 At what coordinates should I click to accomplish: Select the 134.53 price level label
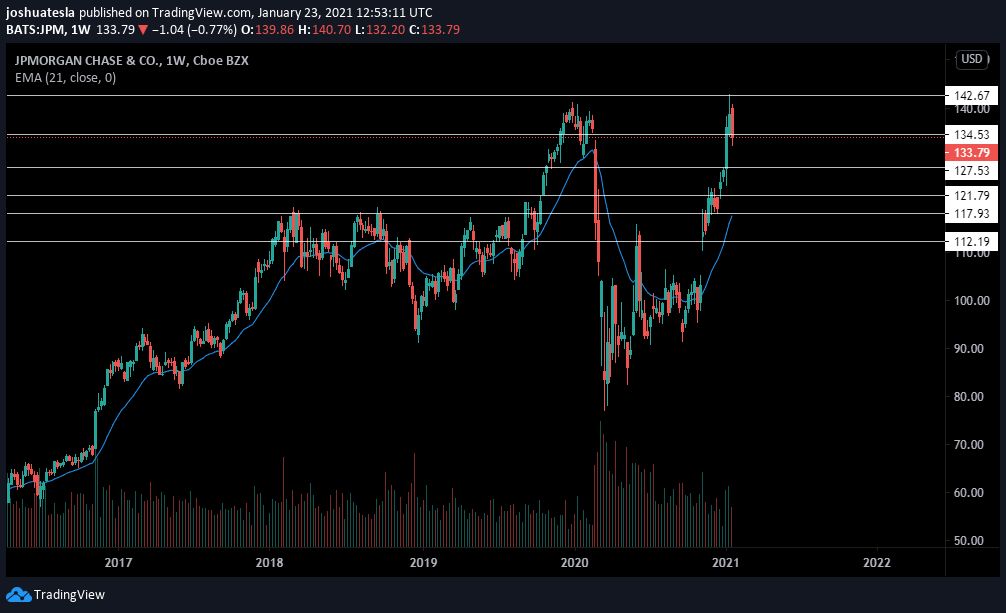pos(971,134)
